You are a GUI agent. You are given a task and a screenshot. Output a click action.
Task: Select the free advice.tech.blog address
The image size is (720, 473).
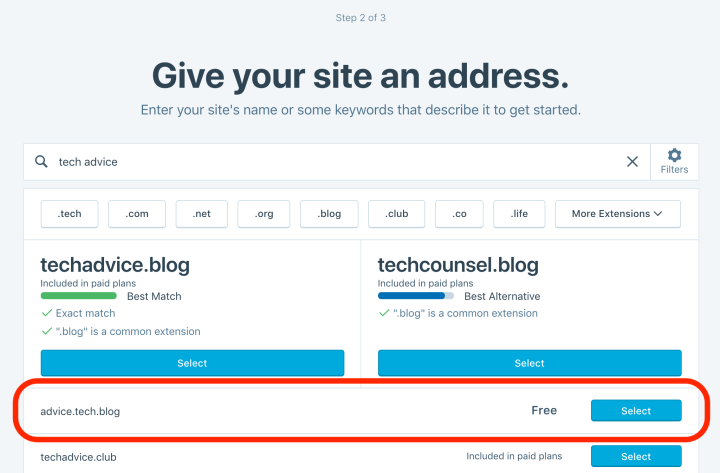(x=636, y=411)
